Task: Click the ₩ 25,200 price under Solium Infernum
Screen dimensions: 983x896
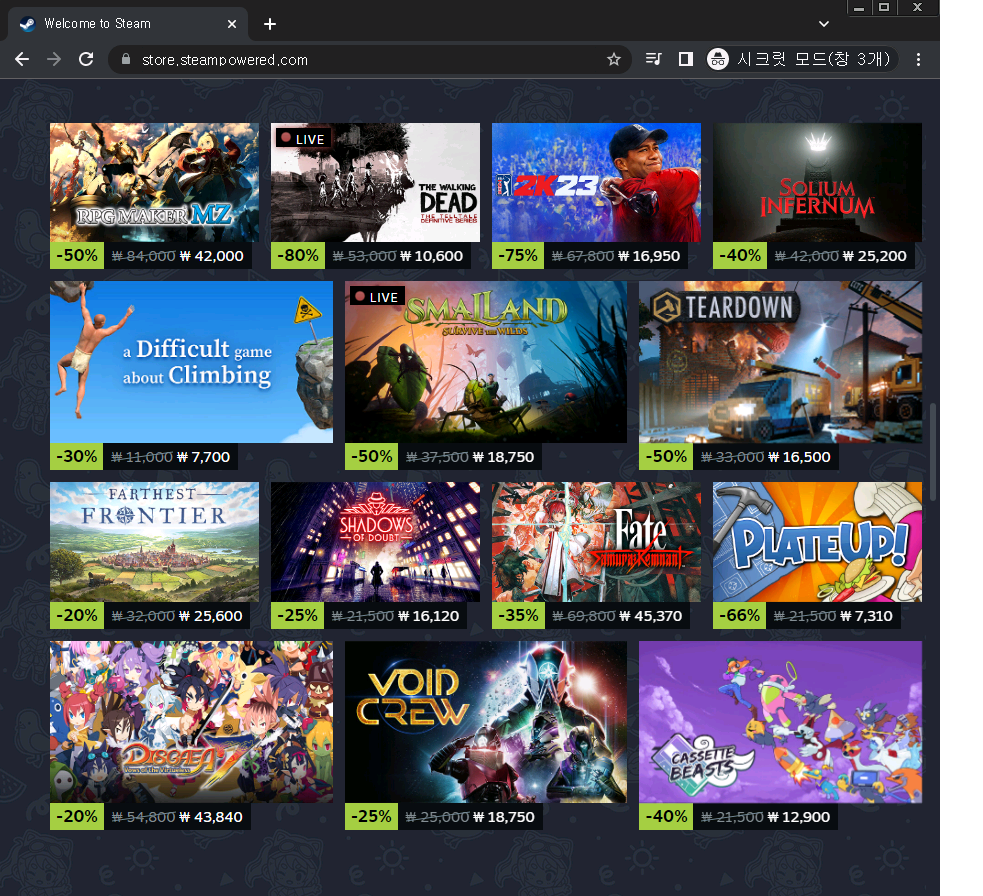Action: 875,256
